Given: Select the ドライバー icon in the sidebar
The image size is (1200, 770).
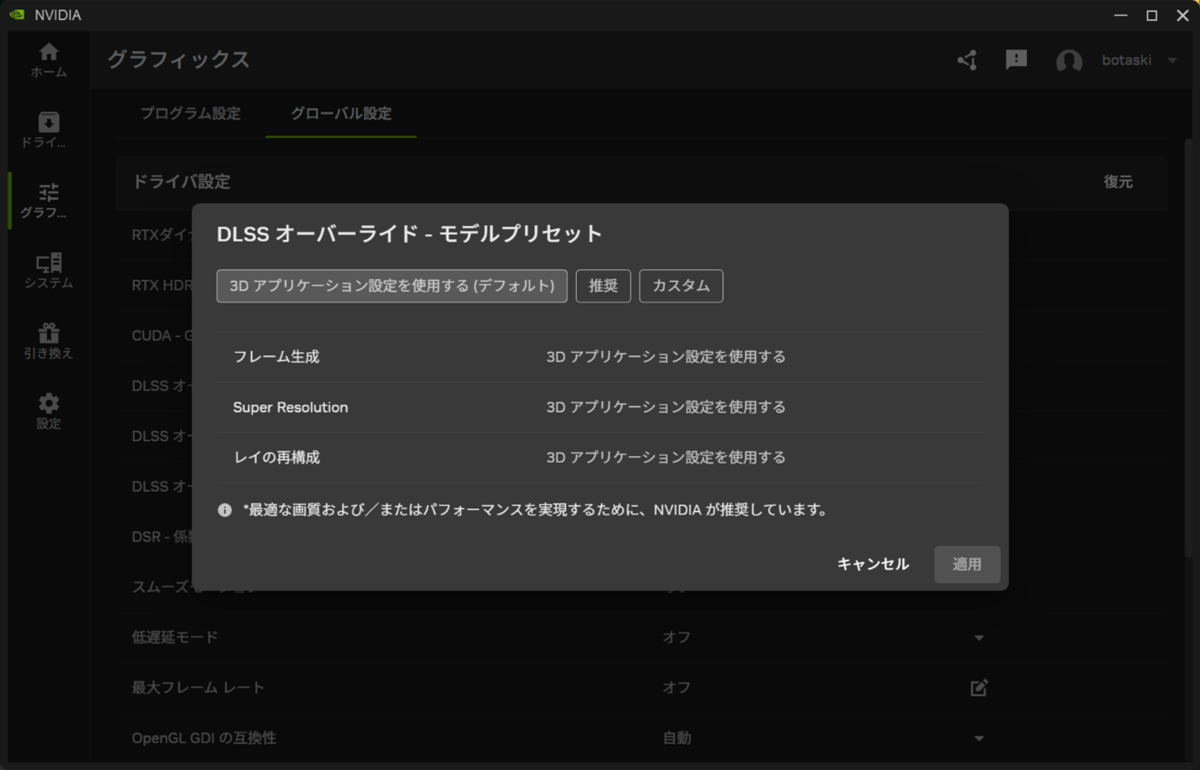Looking at the screenshot, I should coord(48,127).
